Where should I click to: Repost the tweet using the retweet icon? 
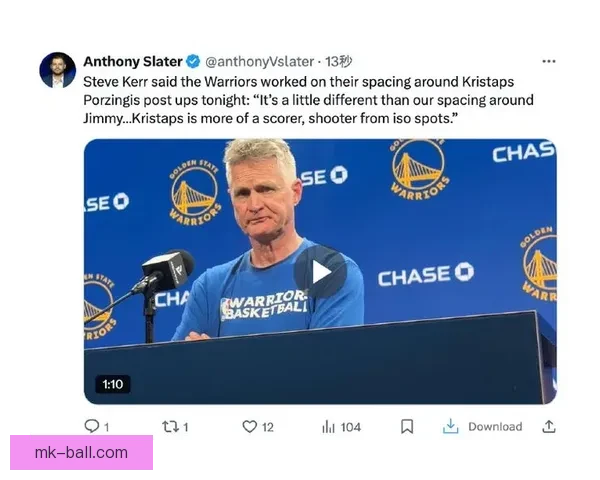[169, 426]
